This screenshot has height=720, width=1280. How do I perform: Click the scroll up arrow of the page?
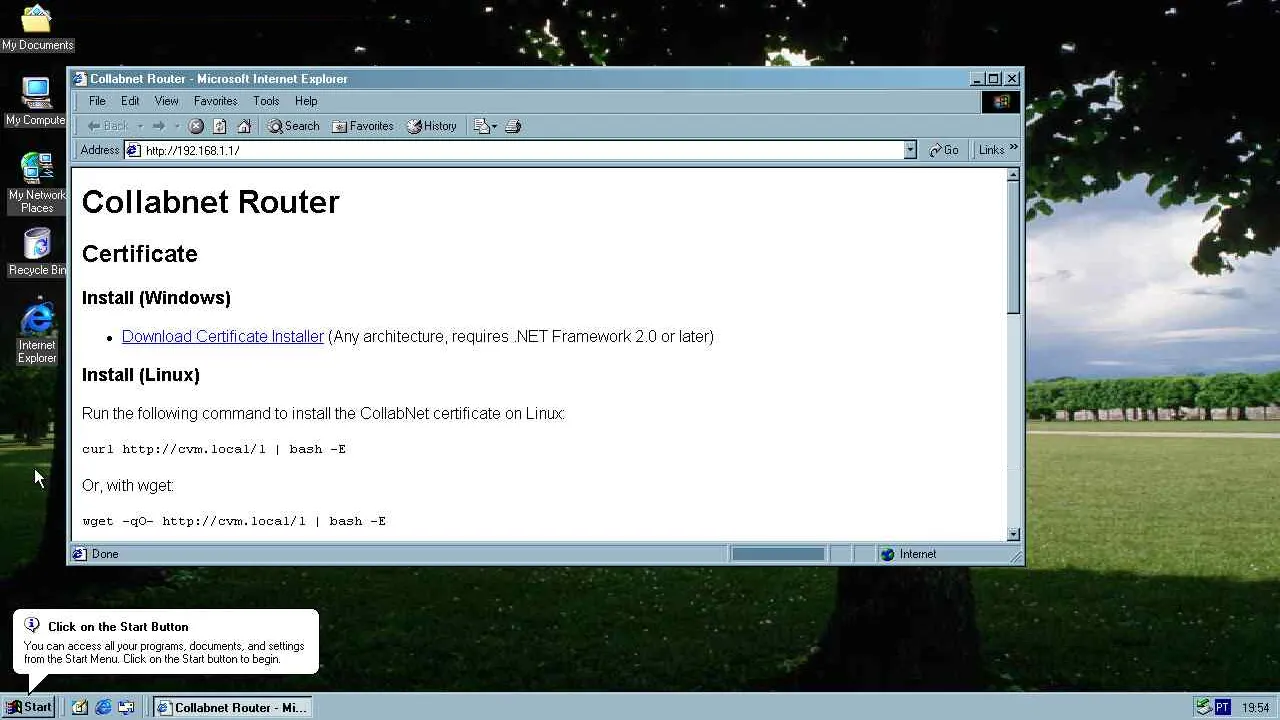pyautogui.click(x=1013, y=175)
